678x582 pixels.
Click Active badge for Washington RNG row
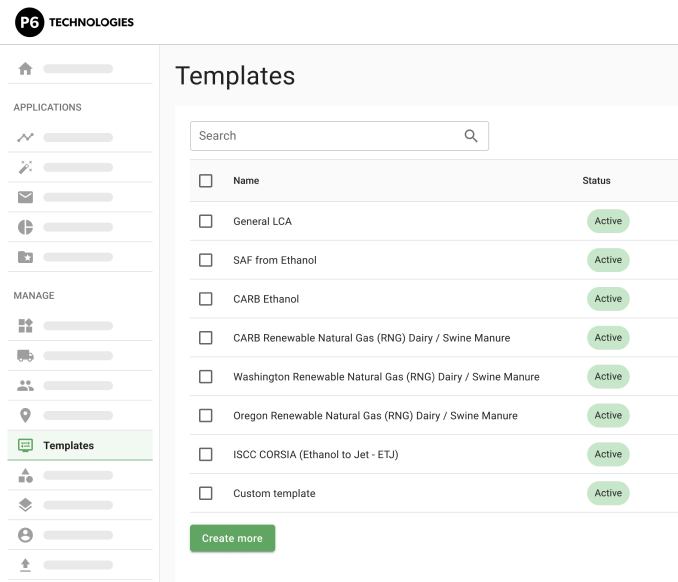click(608, 377)
